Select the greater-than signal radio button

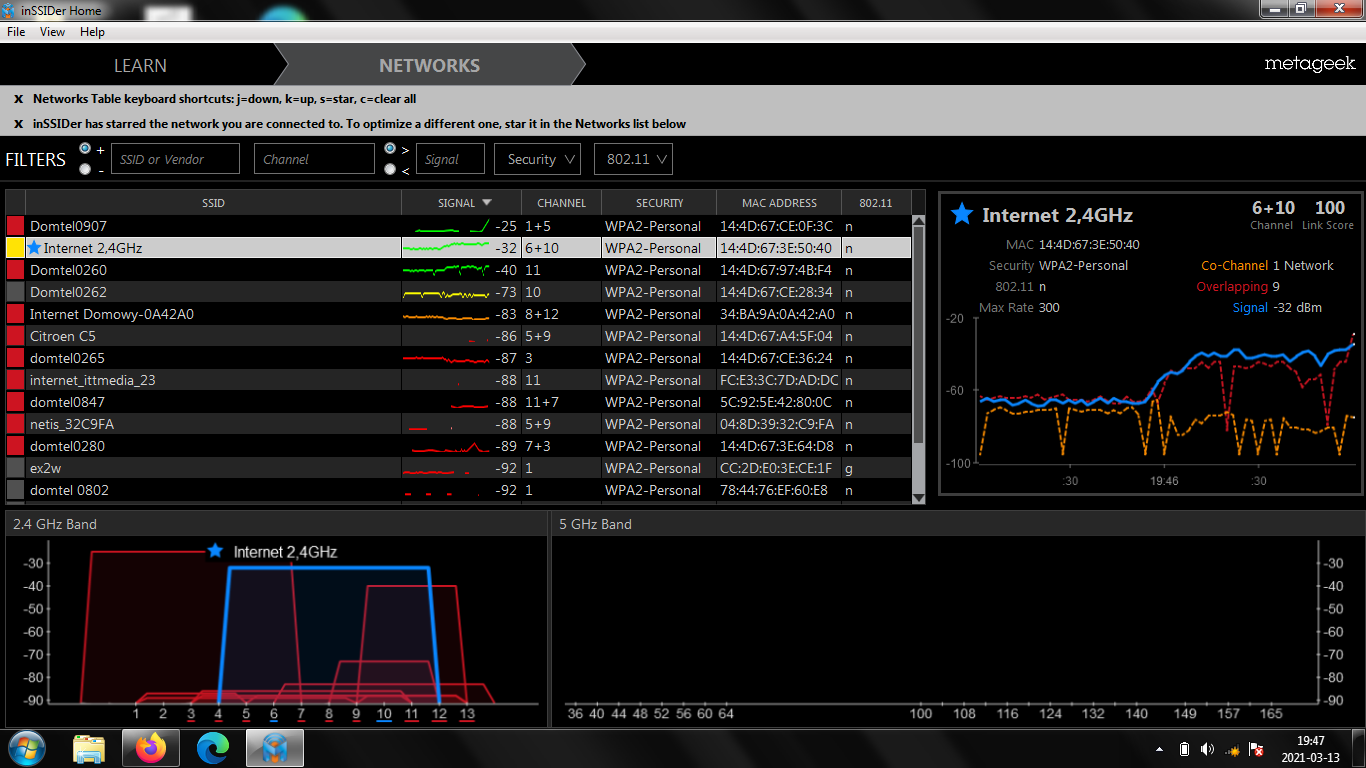[x=390, y=148]
